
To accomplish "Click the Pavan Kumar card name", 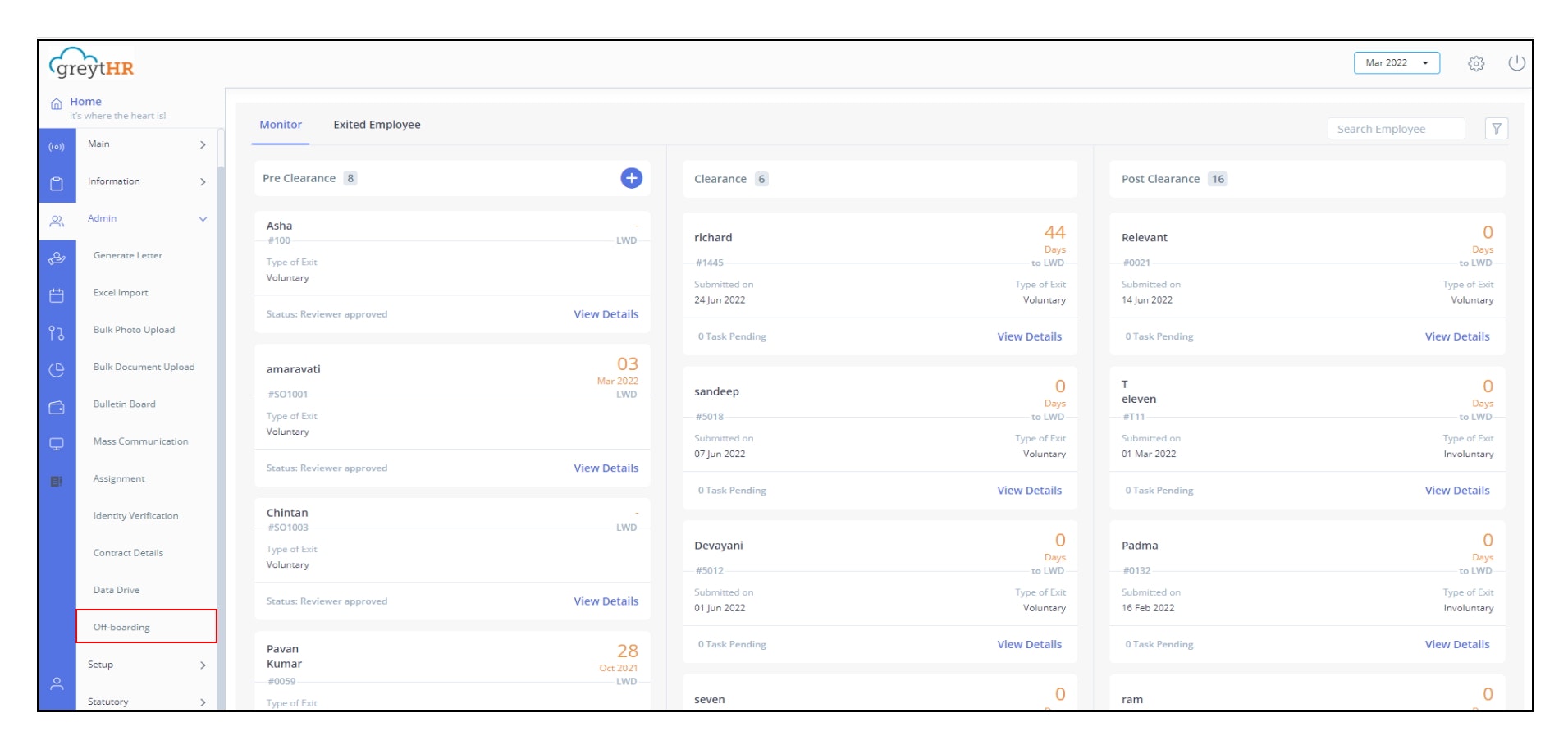I will pyautogui.click(x=284, y=656).
